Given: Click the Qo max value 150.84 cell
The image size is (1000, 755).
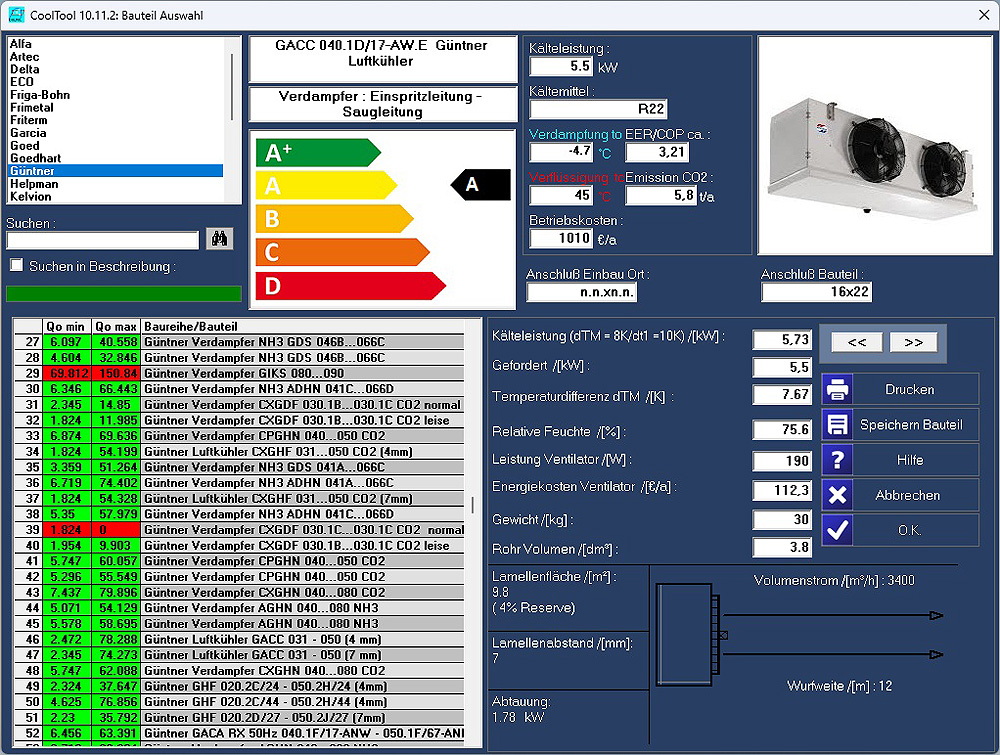Looking at the screenshot, I should [116, 374].
